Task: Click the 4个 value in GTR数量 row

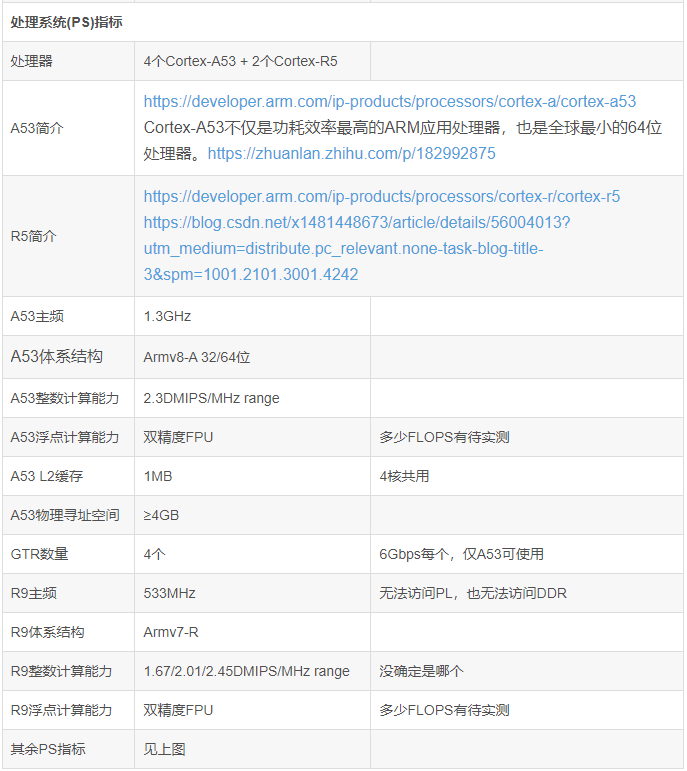Action: (x=154, y=554)
